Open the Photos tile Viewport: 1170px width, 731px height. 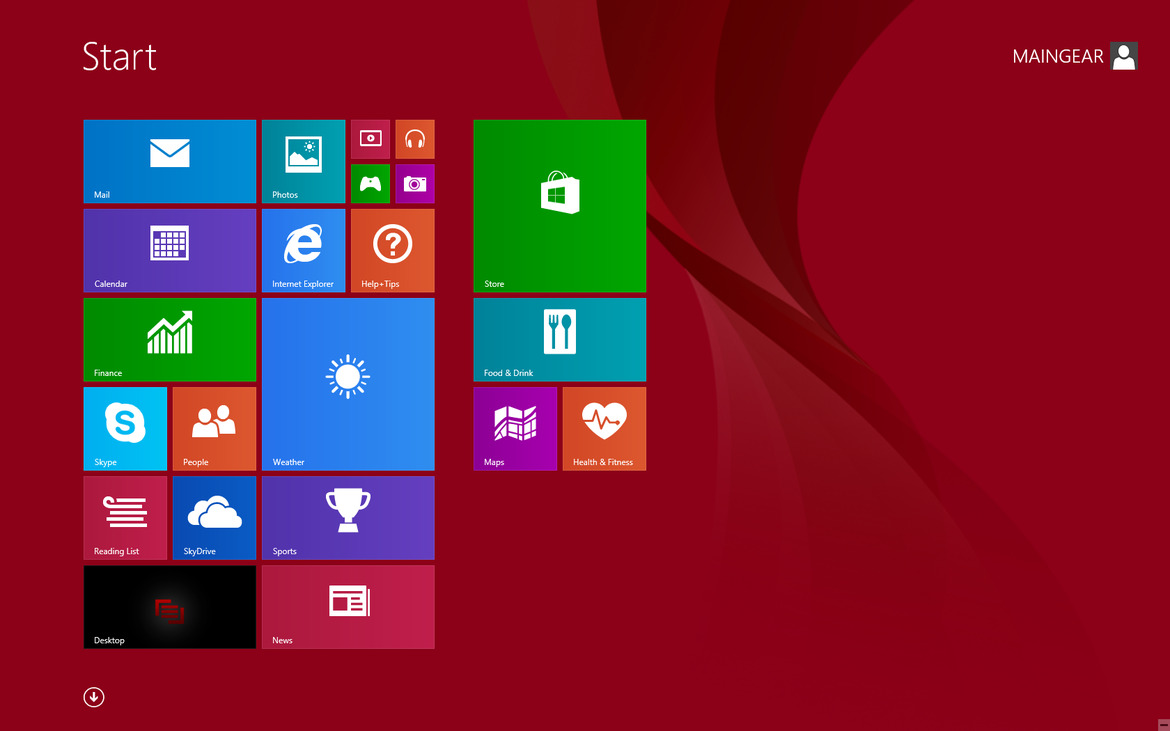tap(304, 161)
